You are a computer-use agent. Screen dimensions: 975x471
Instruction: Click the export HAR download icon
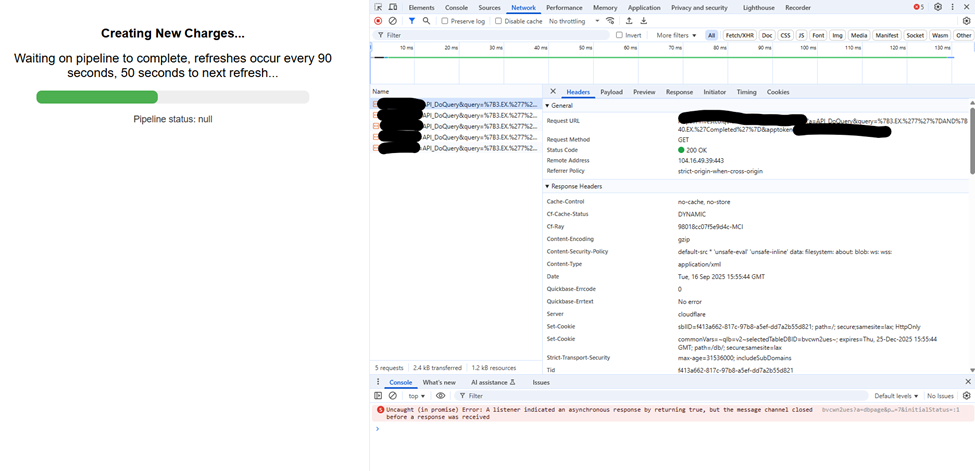(x=643, y=21)
